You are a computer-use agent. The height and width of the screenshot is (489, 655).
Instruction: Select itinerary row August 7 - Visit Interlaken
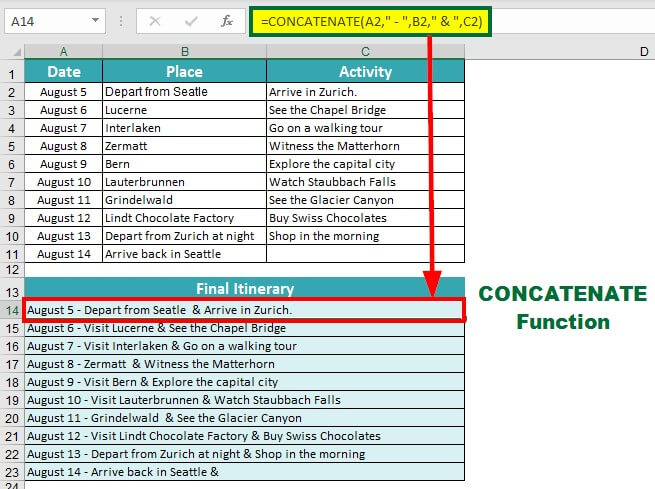pyautogui.click(x=245, y=346)
